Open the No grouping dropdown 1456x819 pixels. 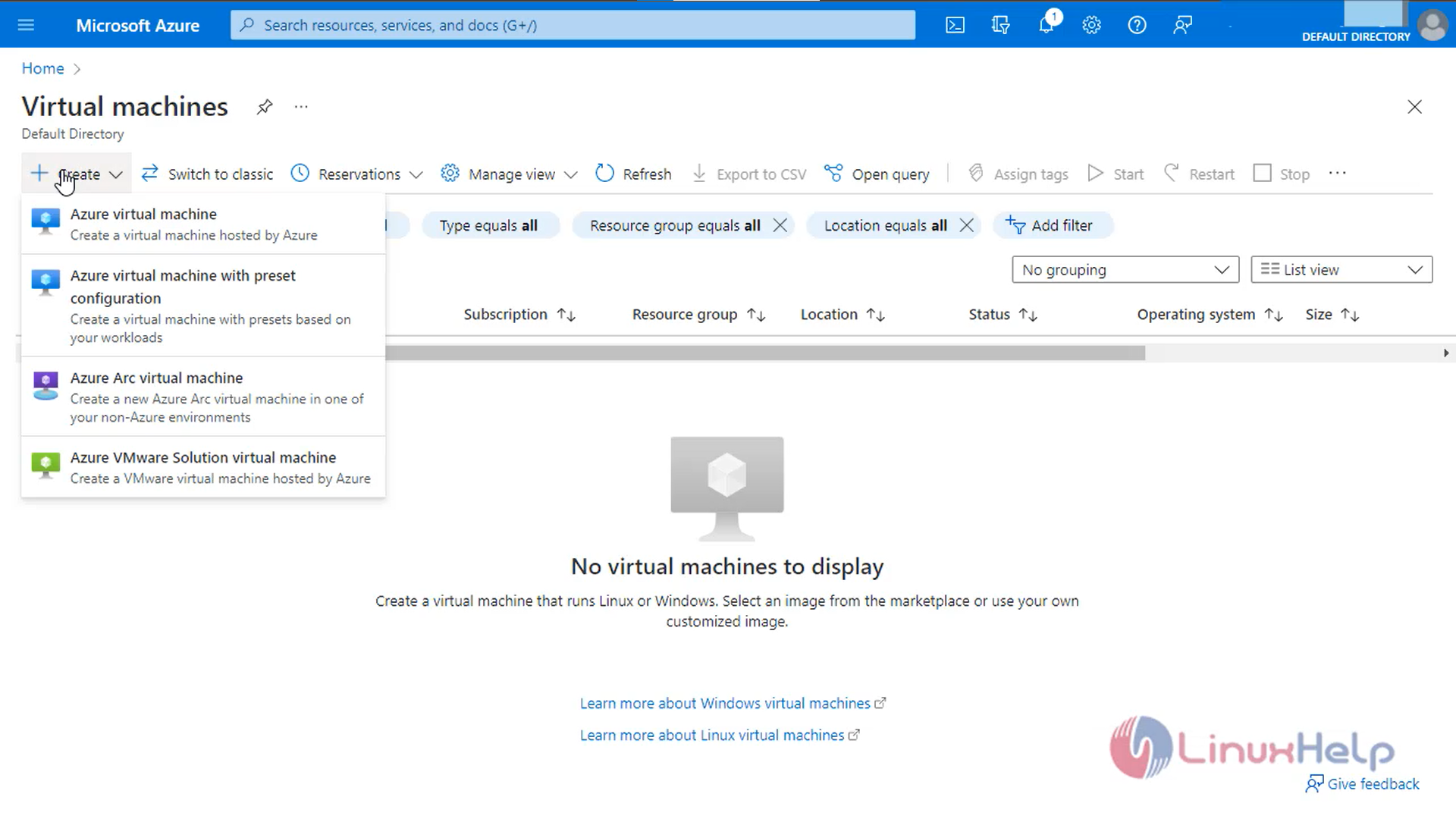(1125, 269)
